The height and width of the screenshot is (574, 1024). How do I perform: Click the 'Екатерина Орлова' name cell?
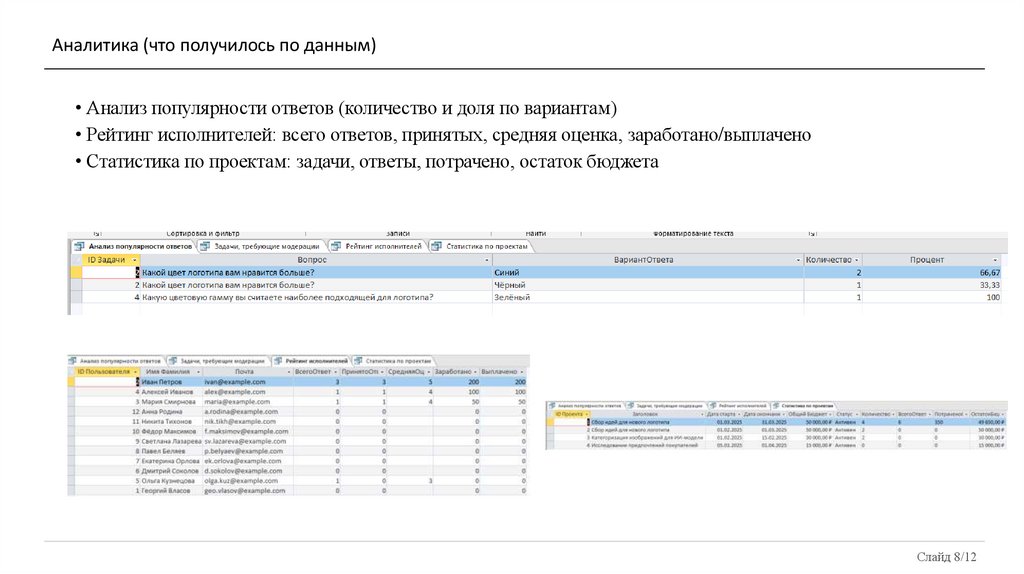click(x=171, y=461)
